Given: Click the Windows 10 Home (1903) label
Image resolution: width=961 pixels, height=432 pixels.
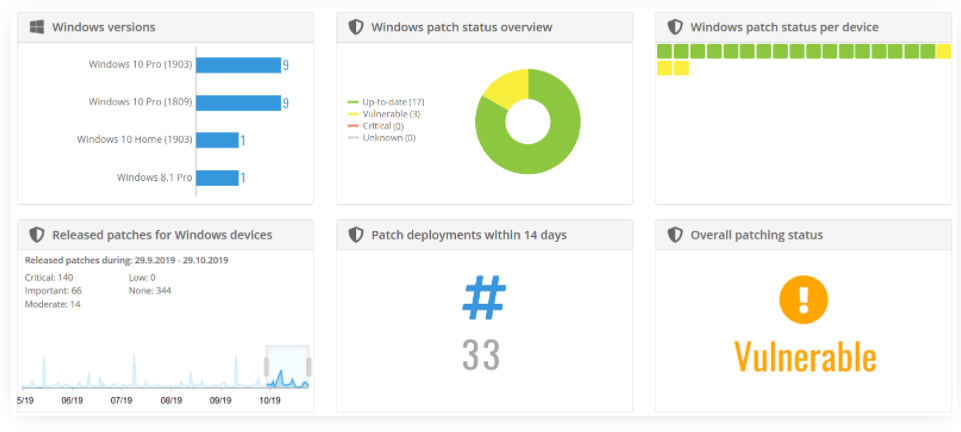Looking at the screenshot, I should point(134,140).
